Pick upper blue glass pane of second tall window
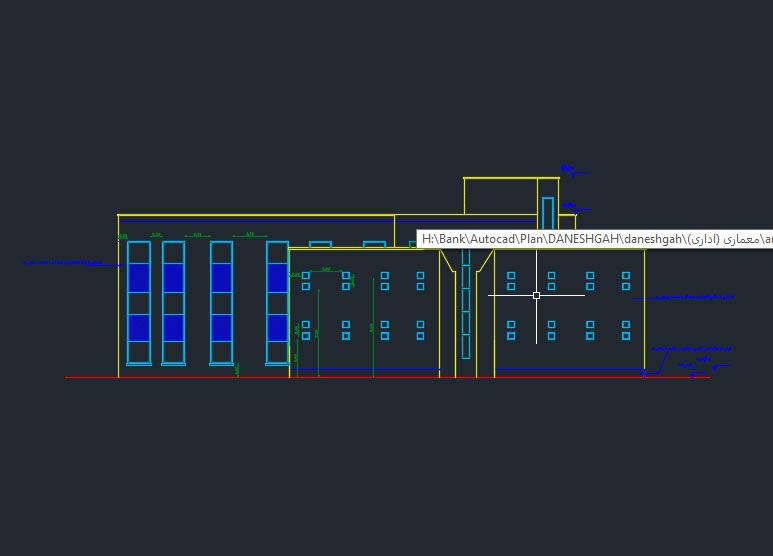Viewport: 773px width, 556px height. (x=173, y=277)
